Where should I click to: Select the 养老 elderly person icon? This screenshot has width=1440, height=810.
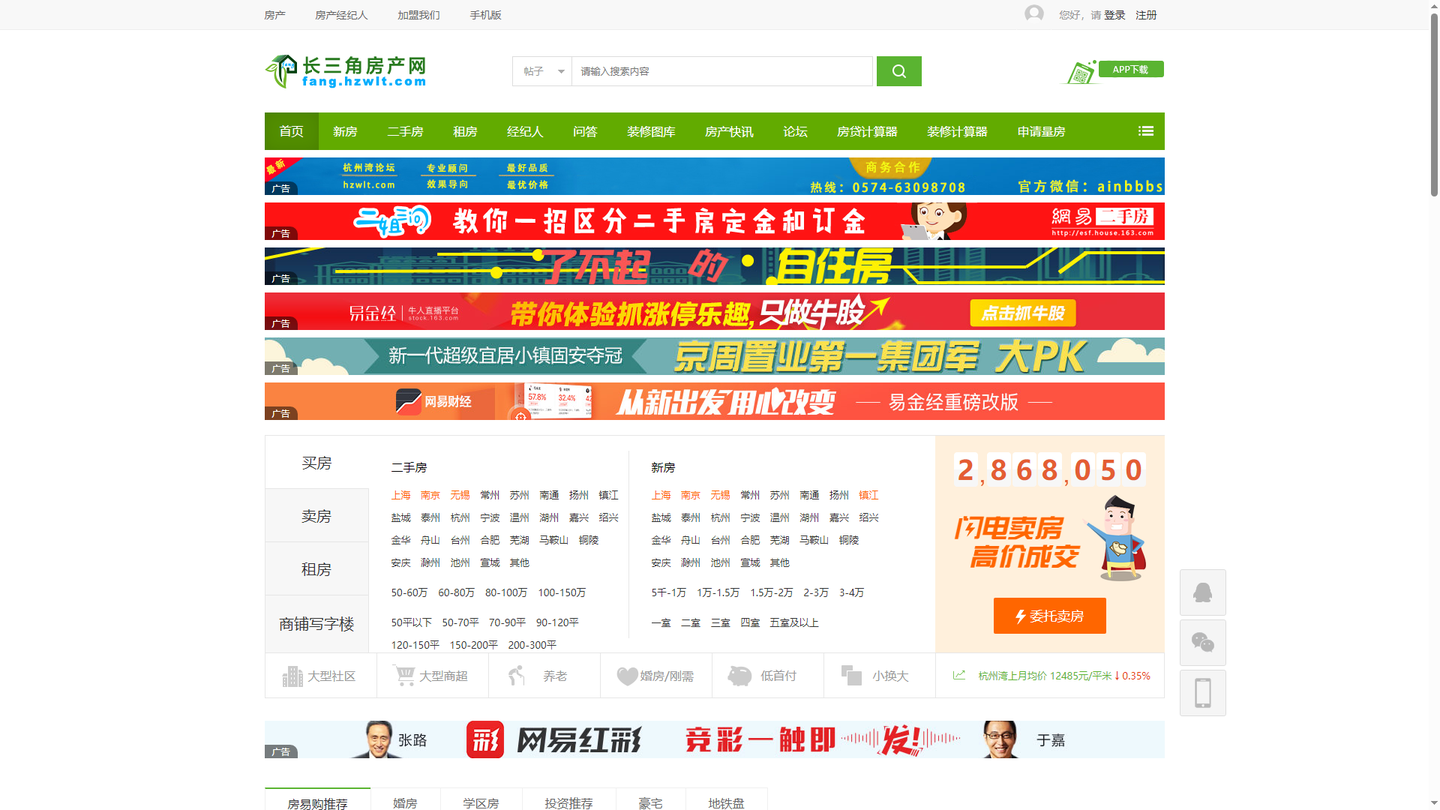click(x=516, y=675)
